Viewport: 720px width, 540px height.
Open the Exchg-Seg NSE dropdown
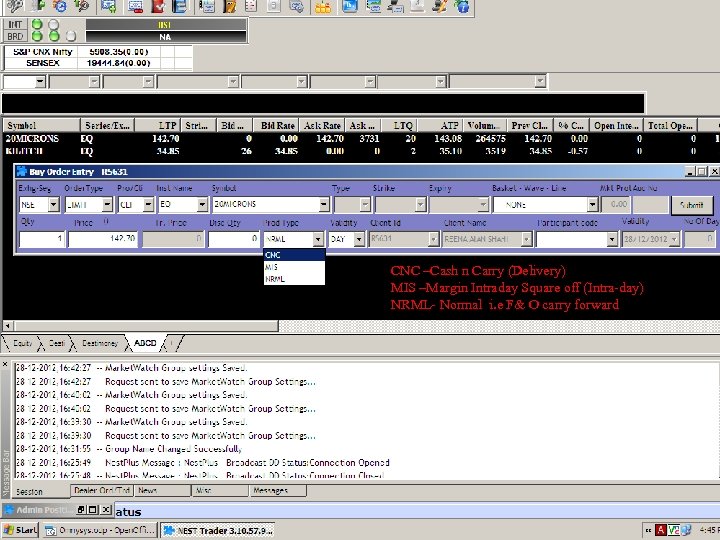point(54,204)
